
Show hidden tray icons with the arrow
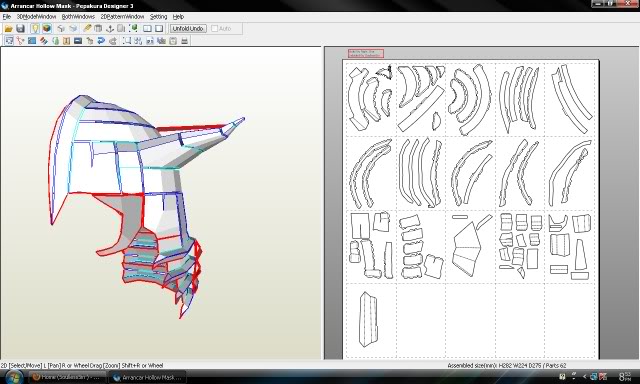[584, 377]
